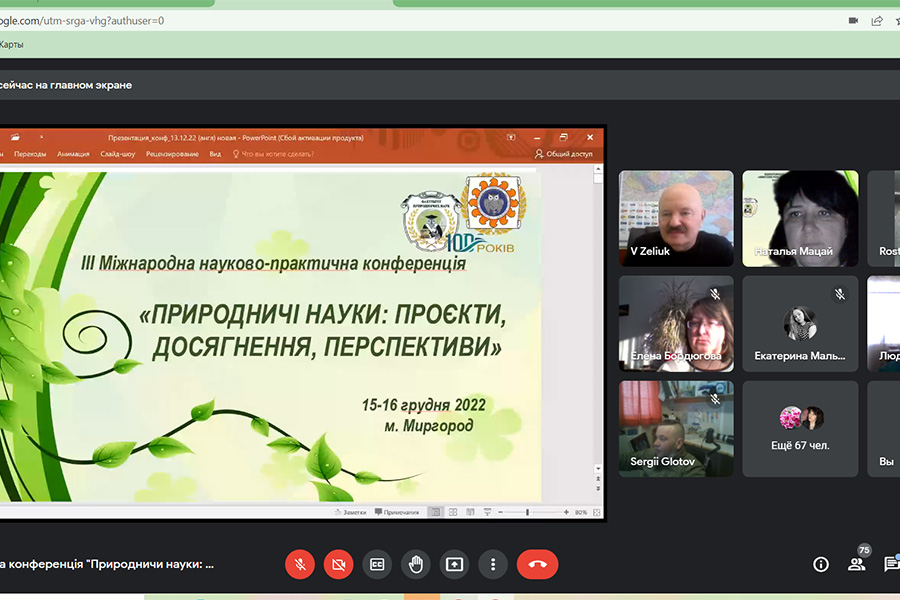Open the 'Ещё 67 чел.' participants tile
900x600 pixels.
click(800, 428)
